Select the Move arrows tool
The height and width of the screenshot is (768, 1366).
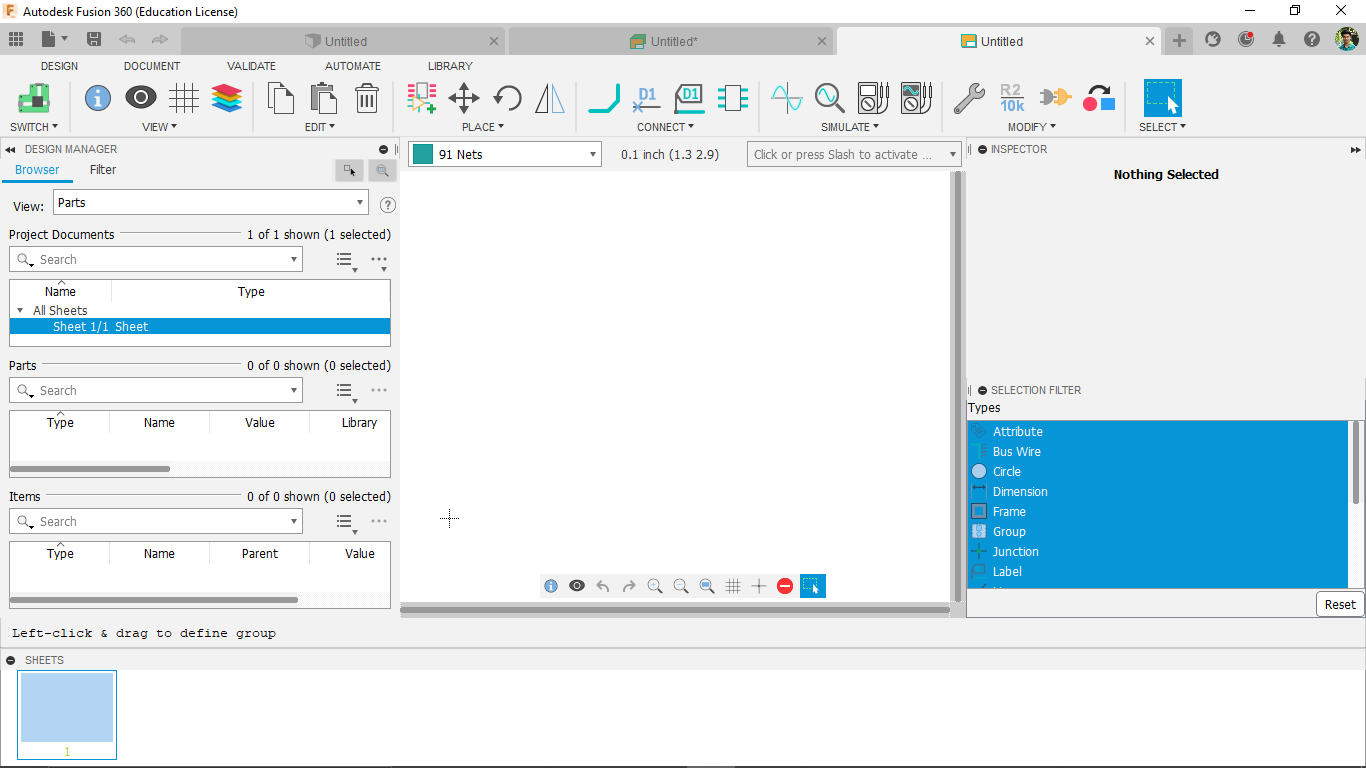(464, 98)
